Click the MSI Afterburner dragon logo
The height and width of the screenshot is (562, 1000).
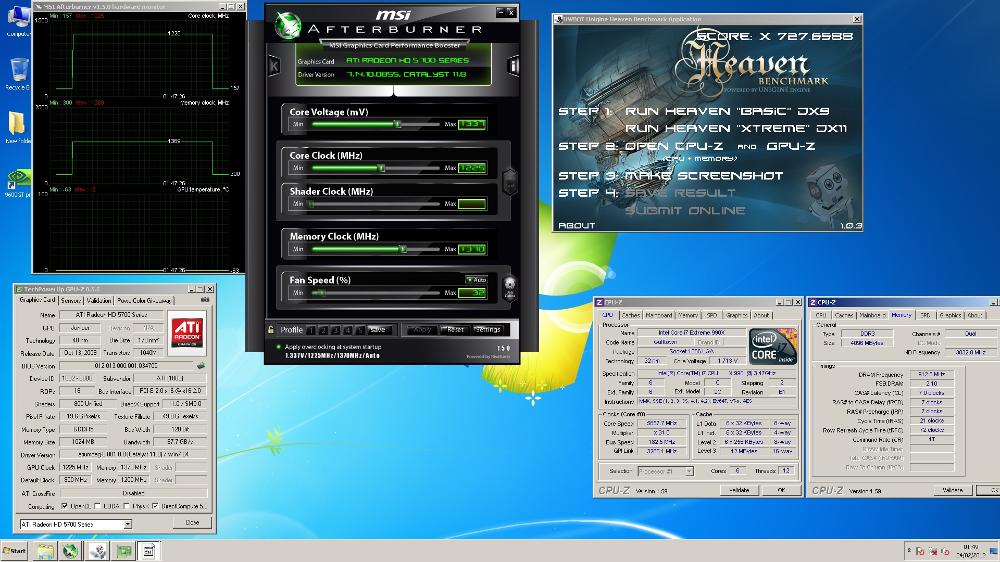[x=288, y=24]
